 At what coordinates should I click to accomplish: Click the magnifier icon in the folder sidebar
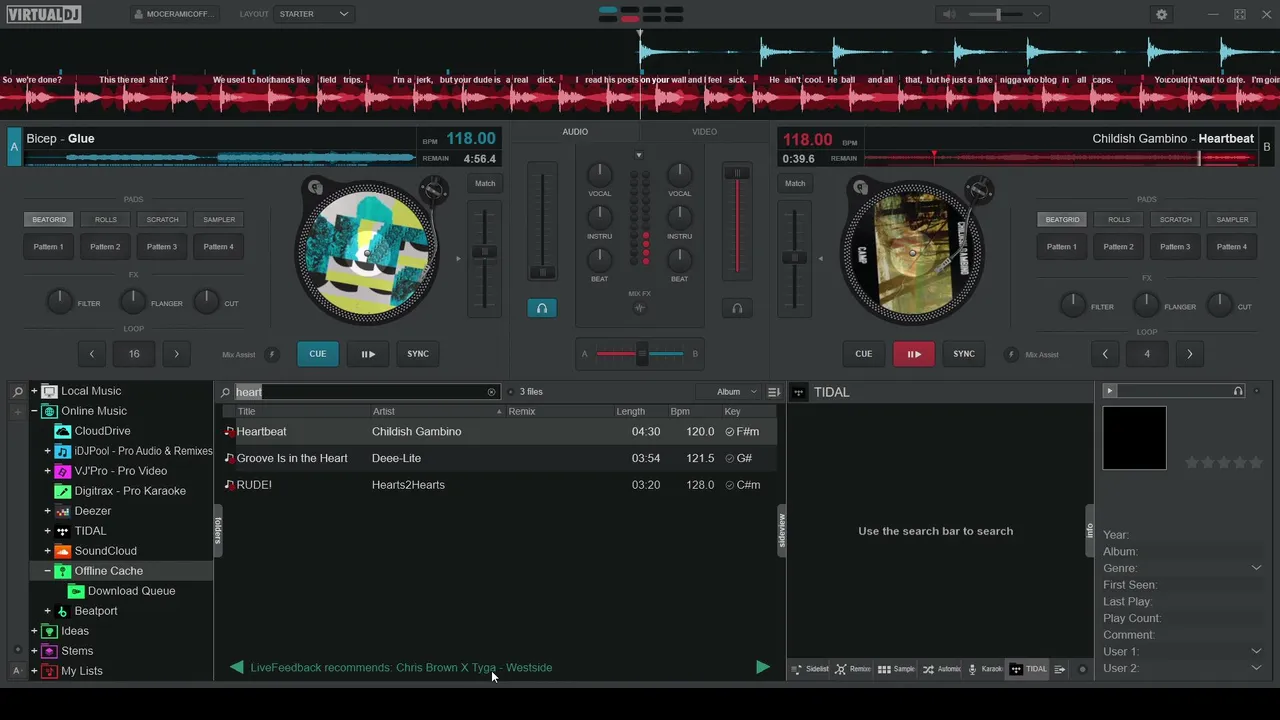click(x=17, y=391)
